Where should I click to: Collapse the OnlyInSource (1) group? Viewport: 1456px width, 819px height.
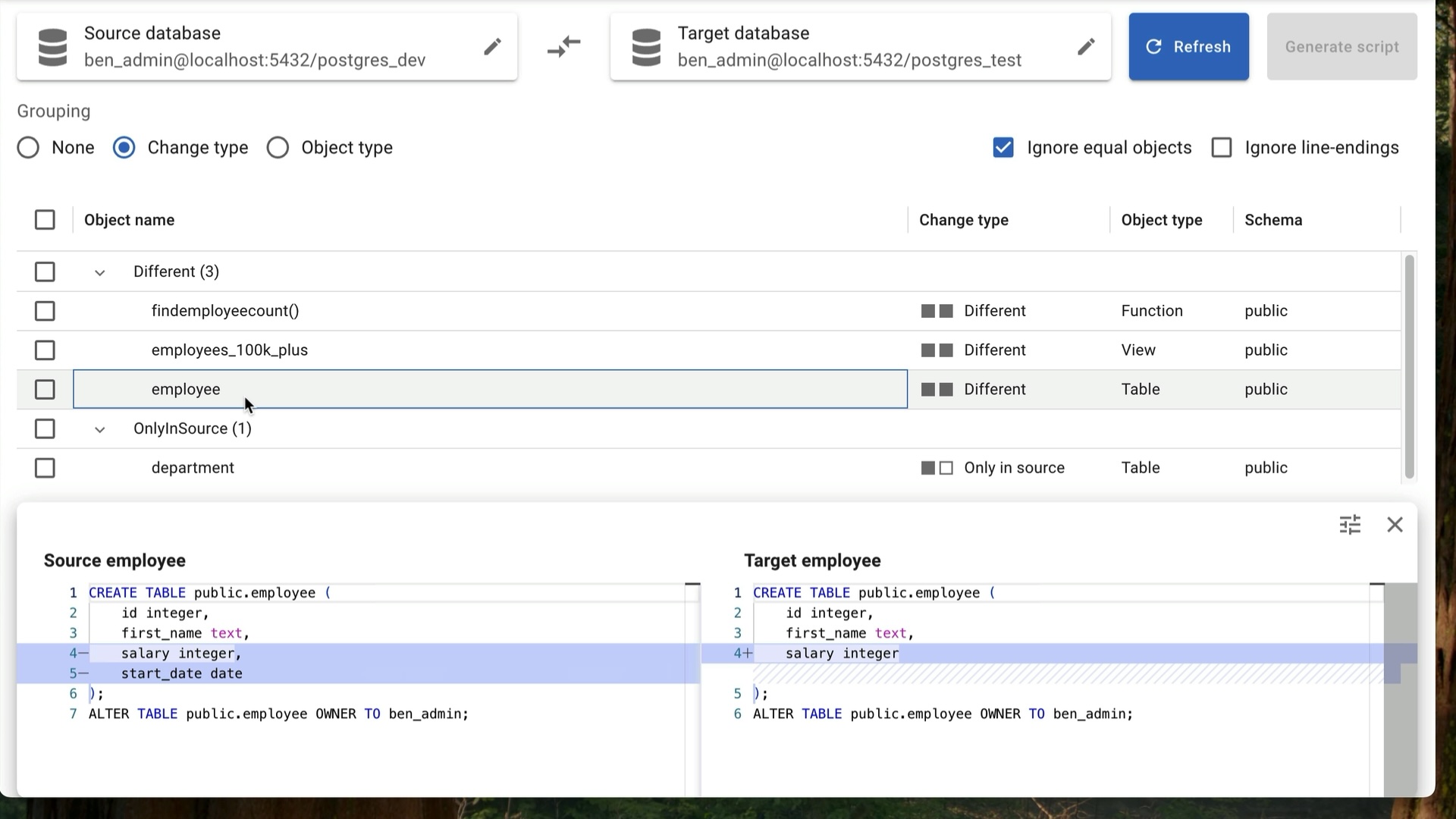pos(99,429)
